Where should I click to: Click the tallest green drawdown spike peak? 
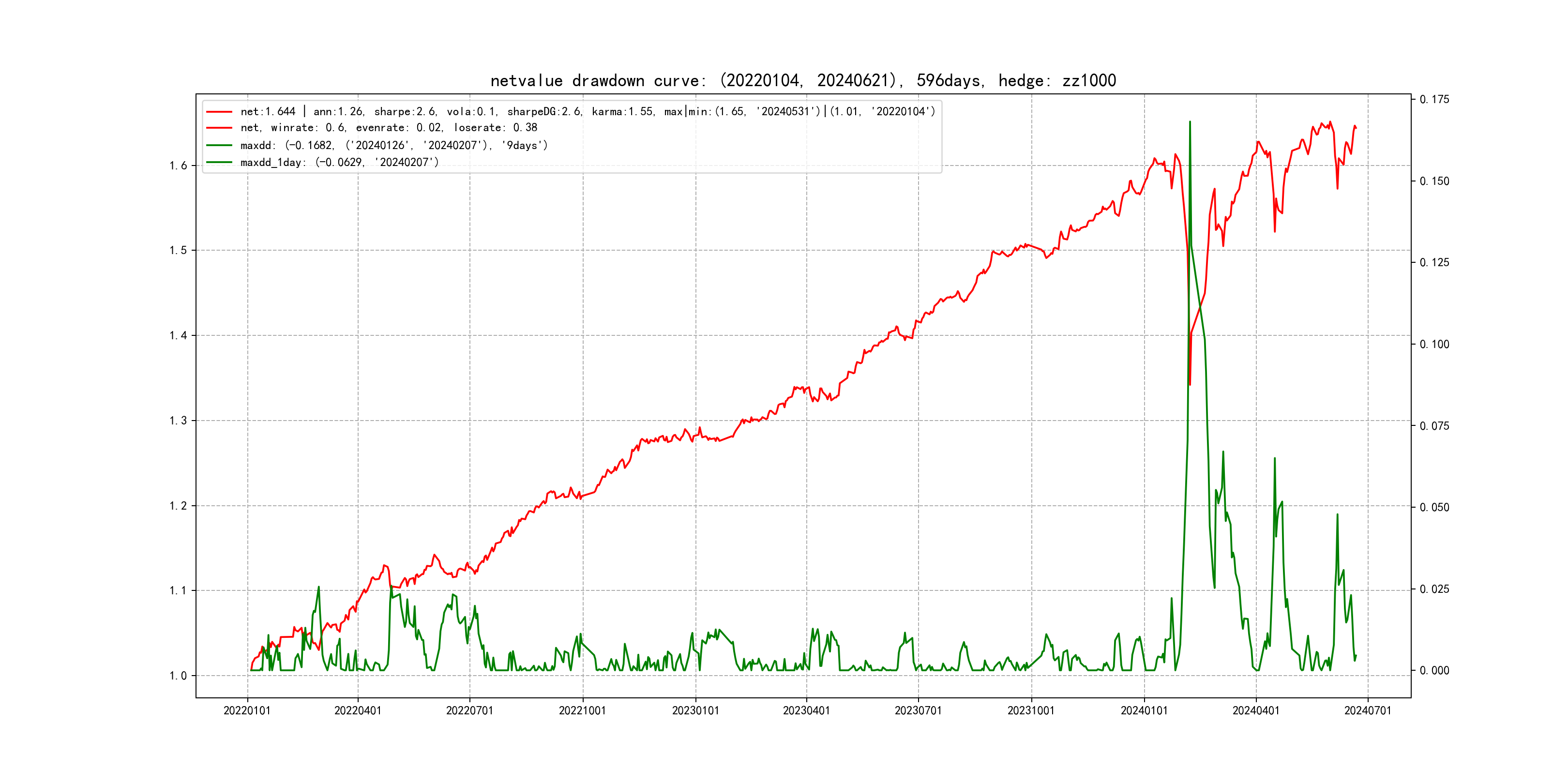pos(1190,122)
